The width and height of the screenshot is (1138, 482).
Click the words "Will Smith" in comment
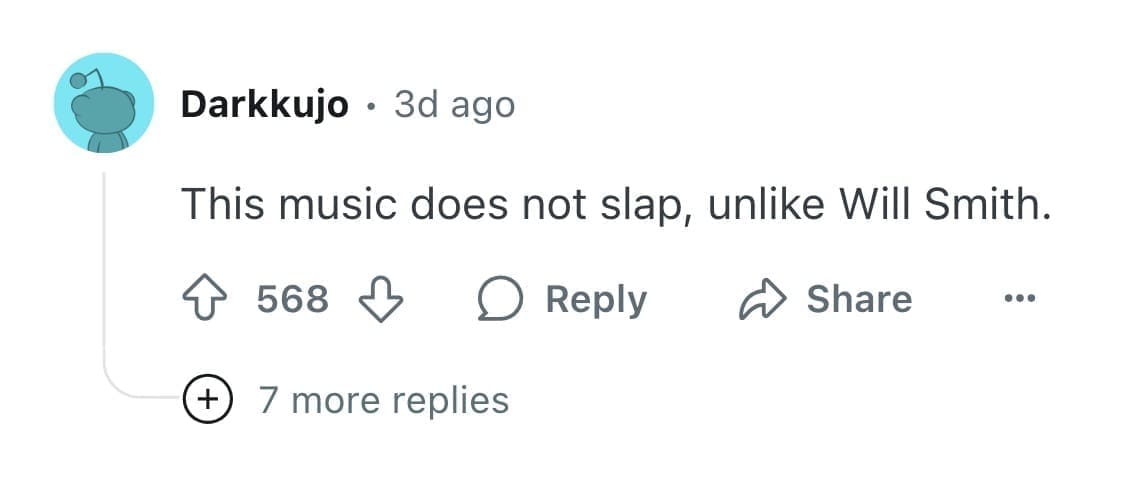tap(945, 206)
